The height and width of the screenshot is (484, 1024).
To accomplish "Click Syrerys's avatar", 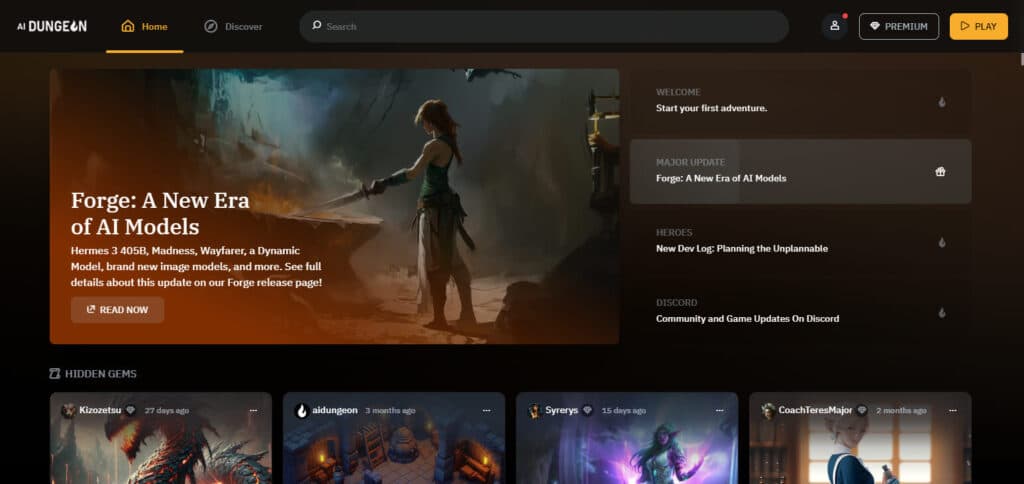I will tap(535, 410).
